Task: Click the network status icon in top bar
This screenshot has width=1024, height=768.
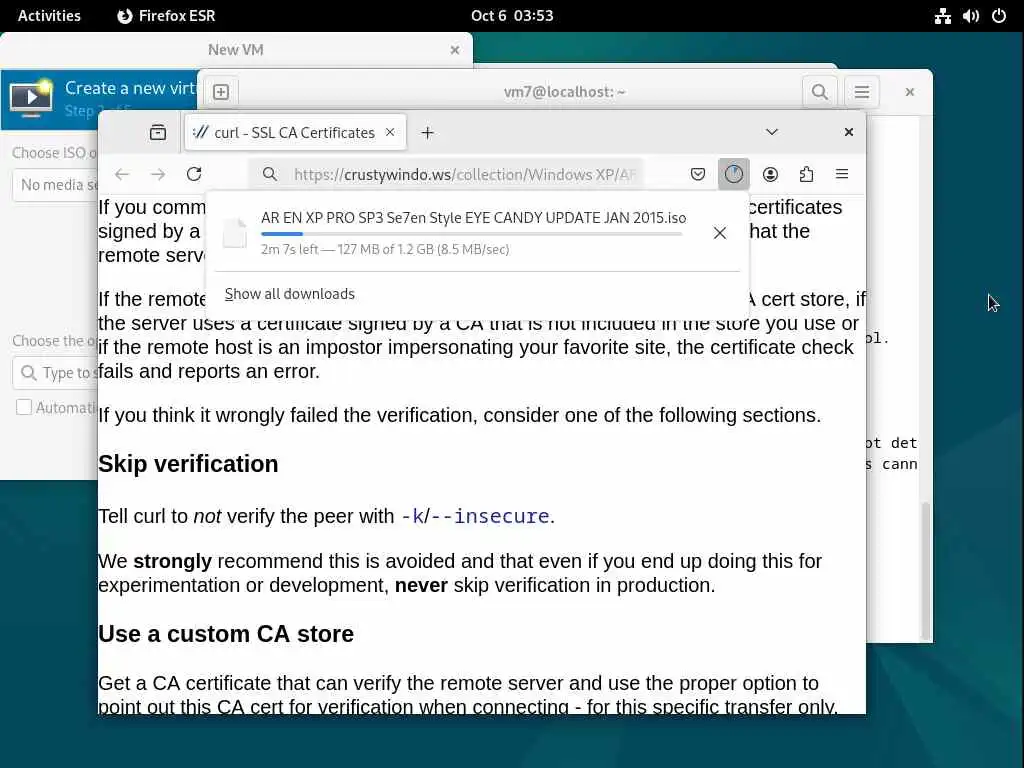Action: (942, 16)
